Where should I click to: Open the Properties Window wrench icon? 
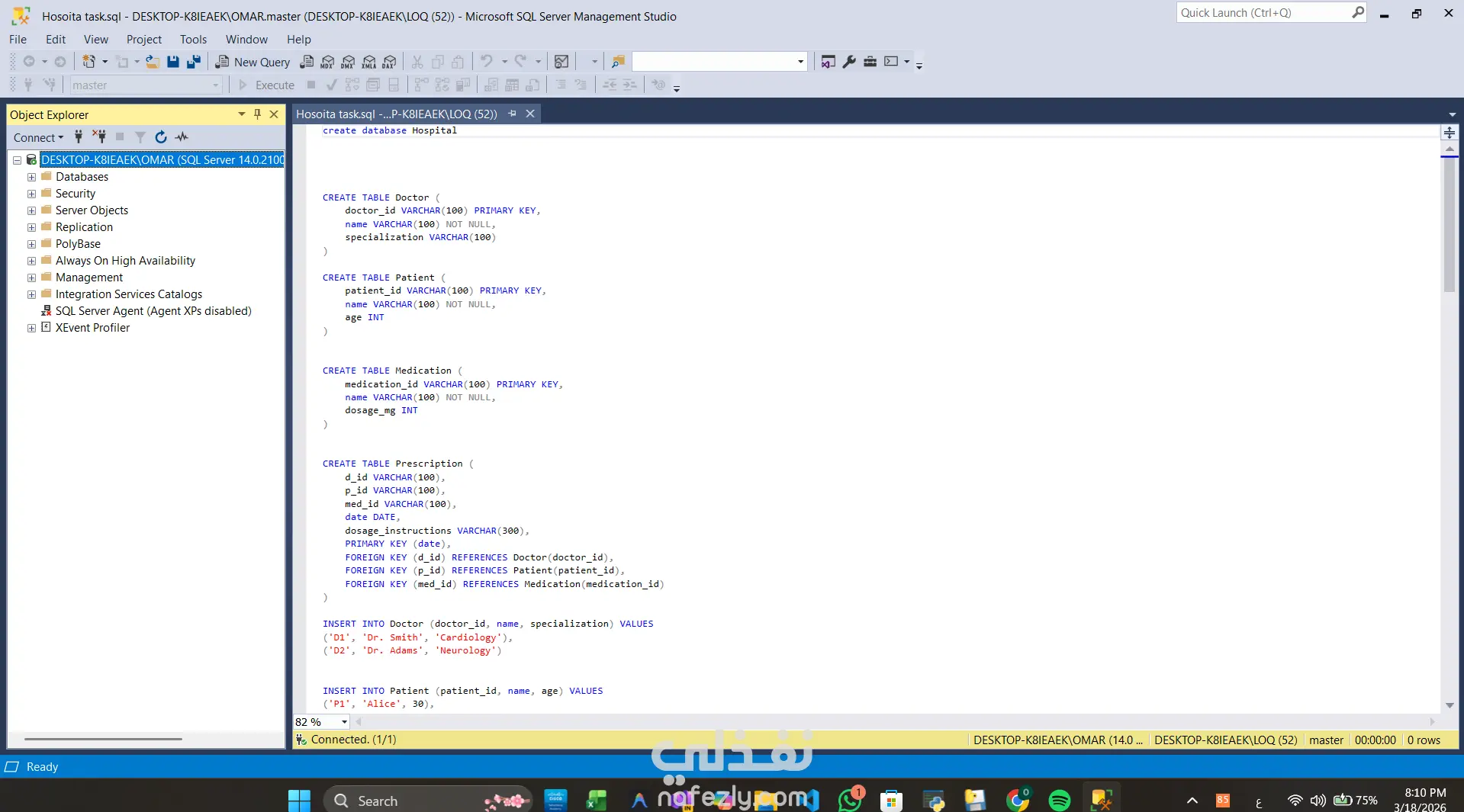849,62
